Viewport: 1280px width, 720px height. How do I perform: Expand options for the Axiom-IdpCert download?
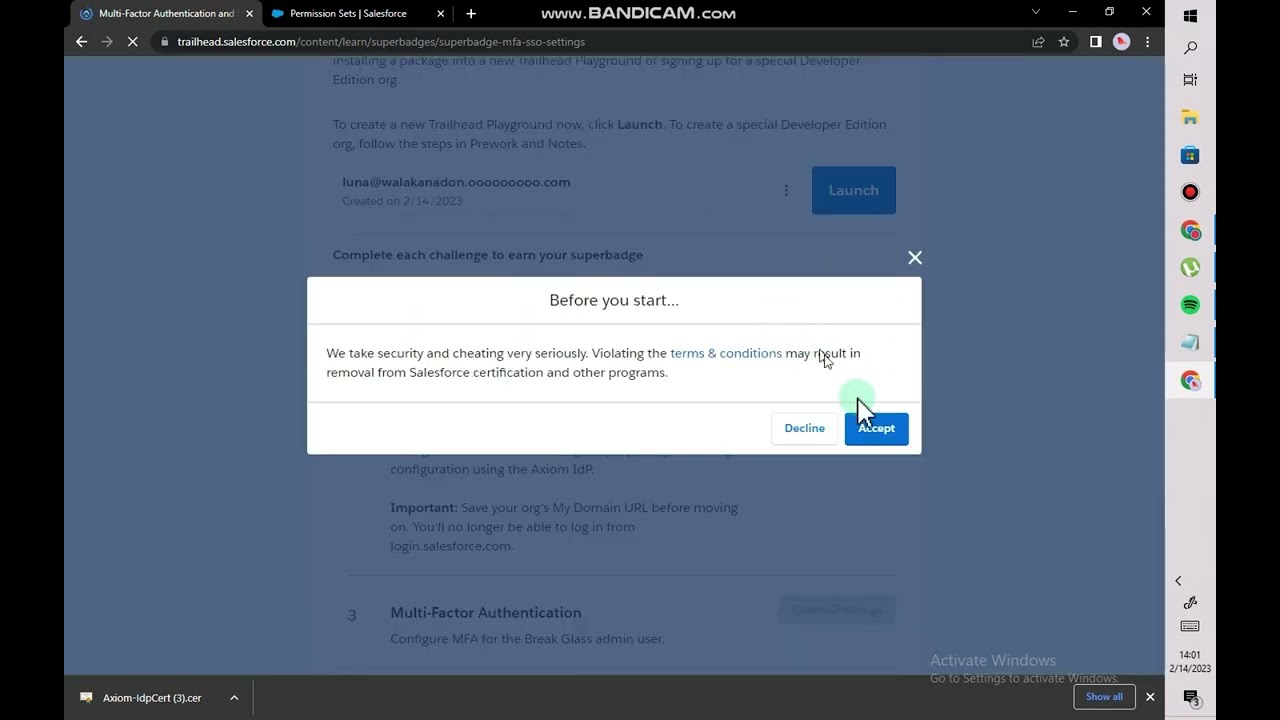tap(234, 698)
